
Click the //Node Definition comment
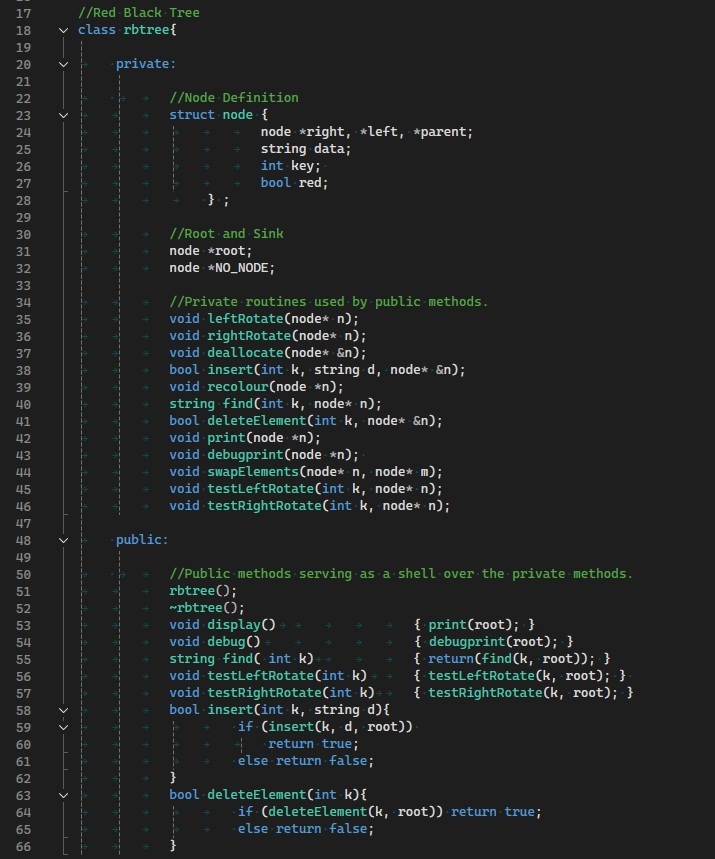click(234, 98)
